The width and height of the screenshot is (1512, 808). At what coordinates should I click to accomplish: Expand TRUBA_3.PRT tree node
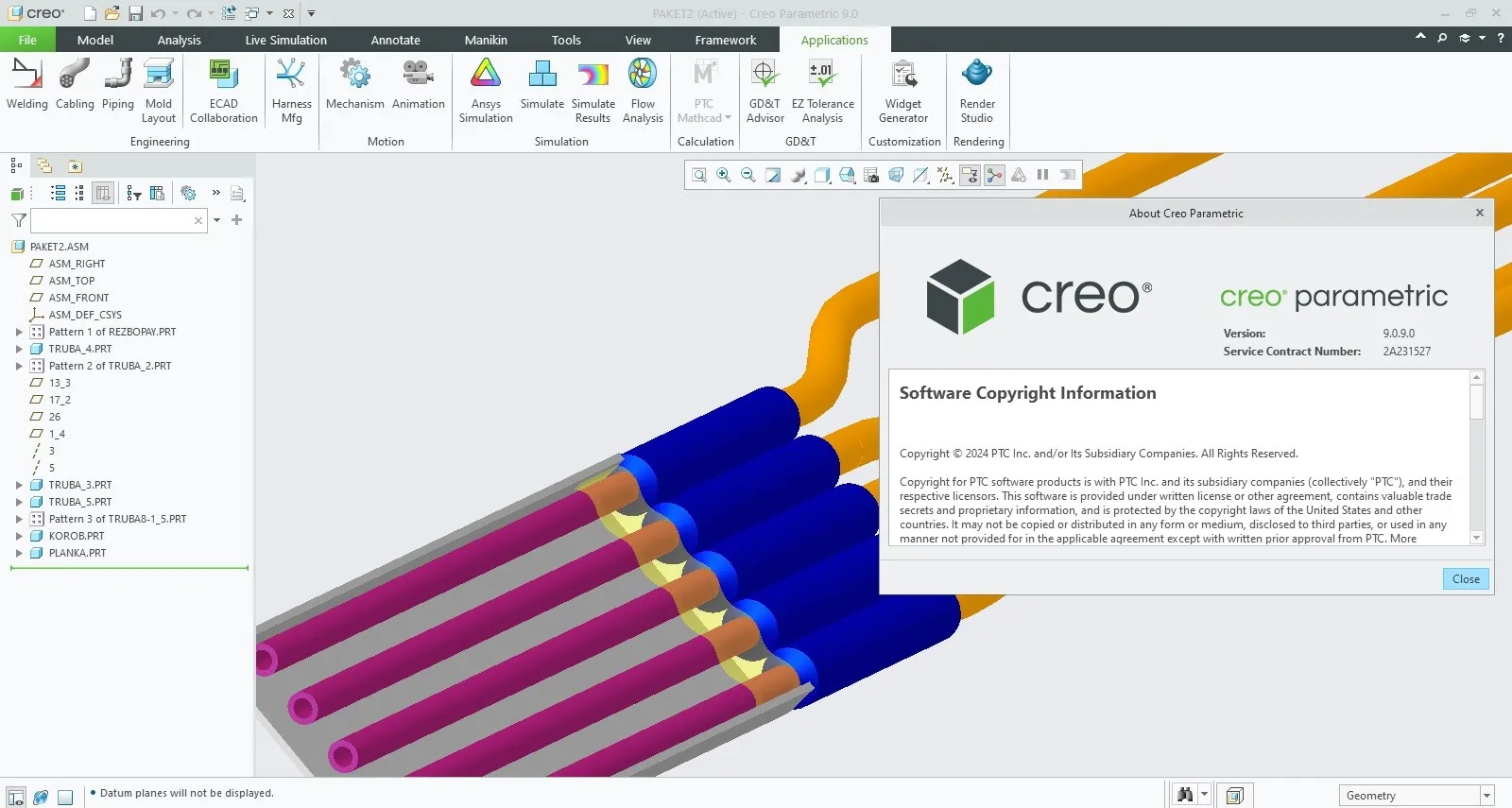coord(19,485)
